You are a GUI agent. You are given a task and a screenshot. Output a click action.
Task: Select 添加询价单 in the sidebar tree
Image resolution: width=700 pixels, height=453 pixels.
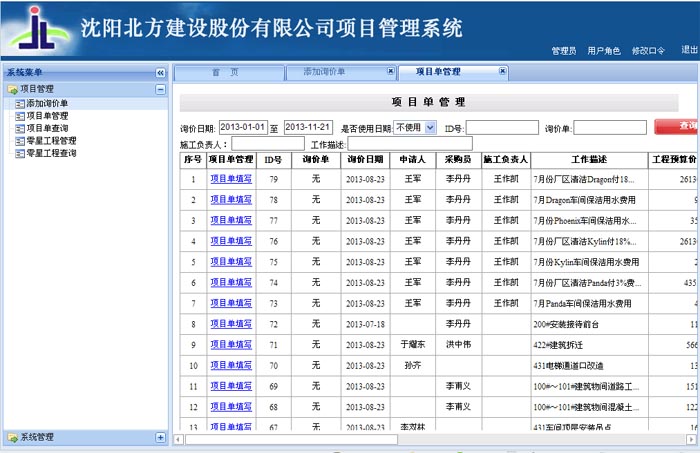point(47,103)
